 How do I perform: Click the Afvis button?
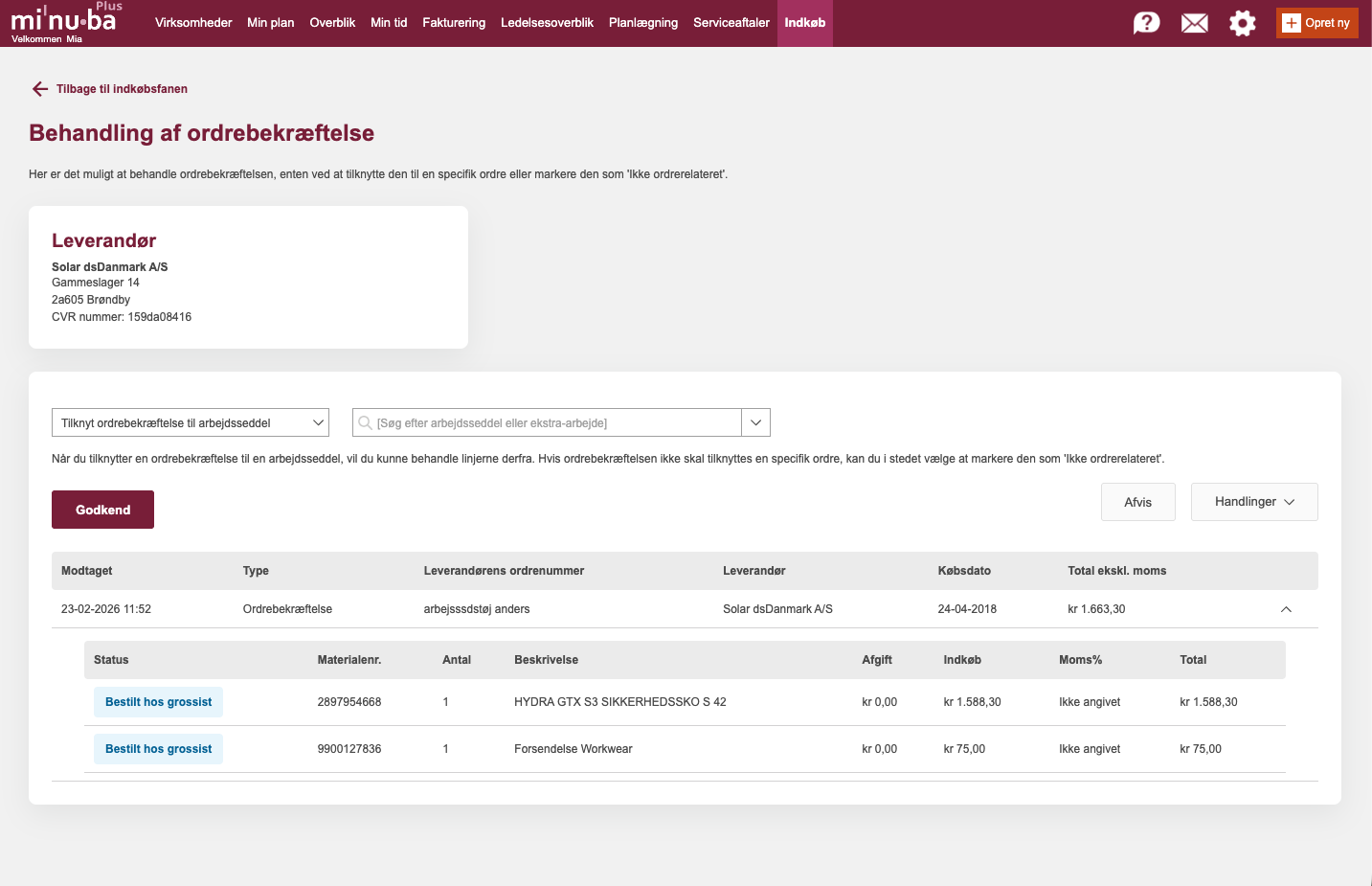pos(1137,502)
